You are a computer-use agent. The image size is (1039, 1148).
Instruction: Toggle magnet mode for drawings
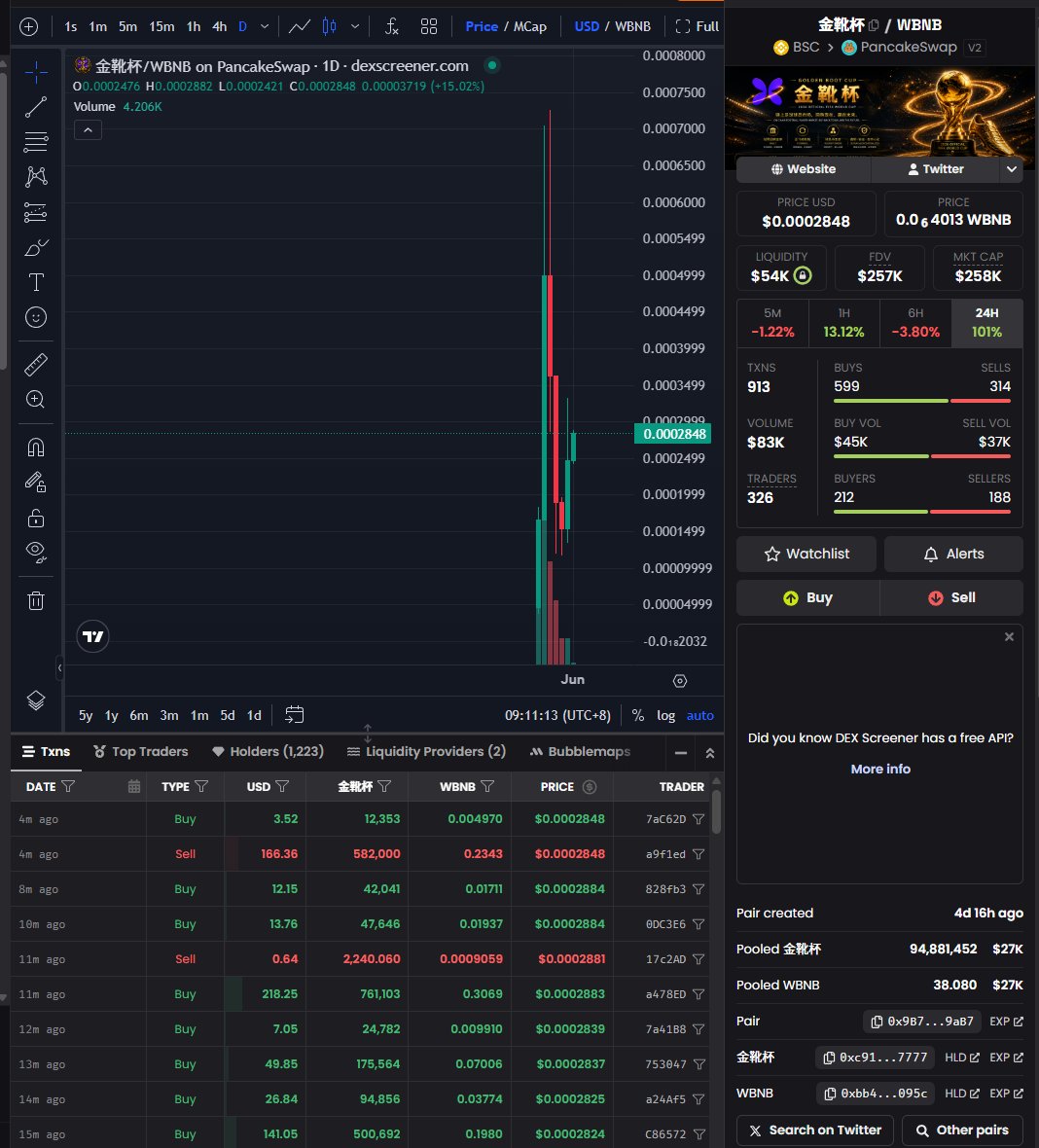35,448
